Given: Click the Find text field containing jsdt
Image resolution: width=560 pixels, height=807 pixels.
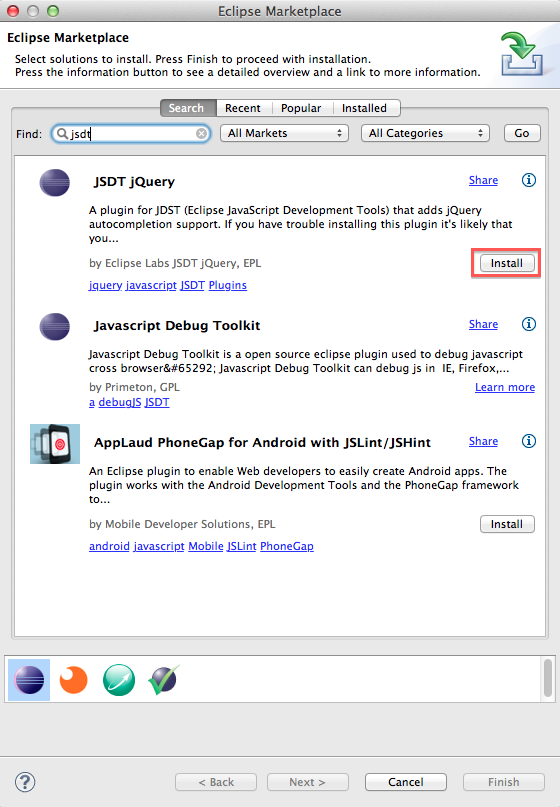Looking at the screenshot, I should click(x=131, y=134).
